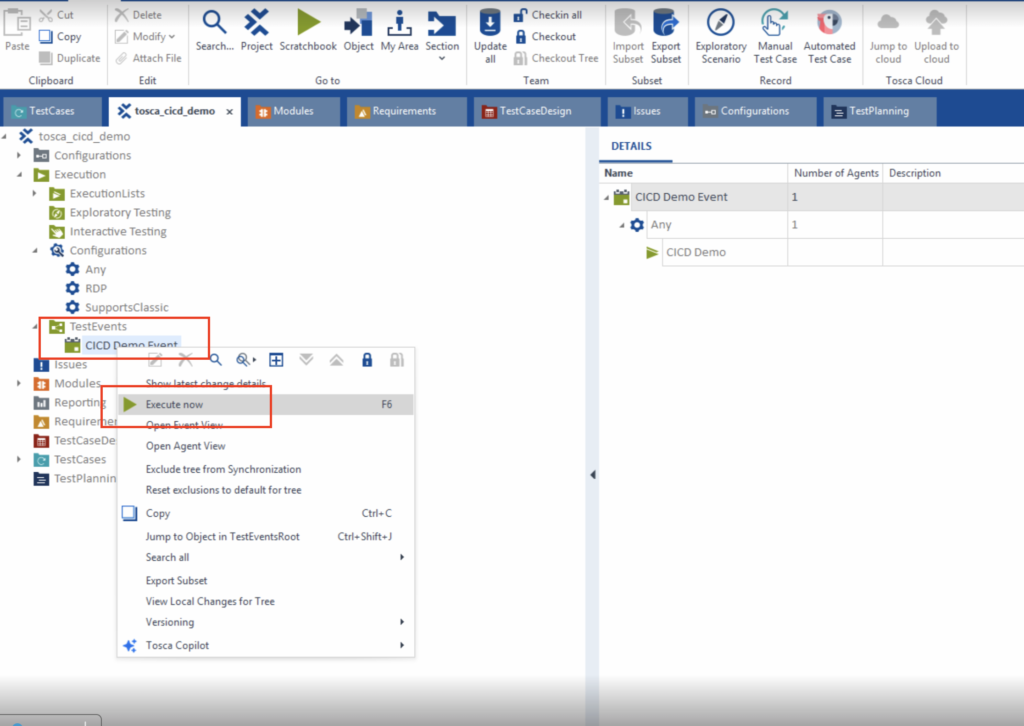Click Delete in the ribbon Edit group

point(138,15)
